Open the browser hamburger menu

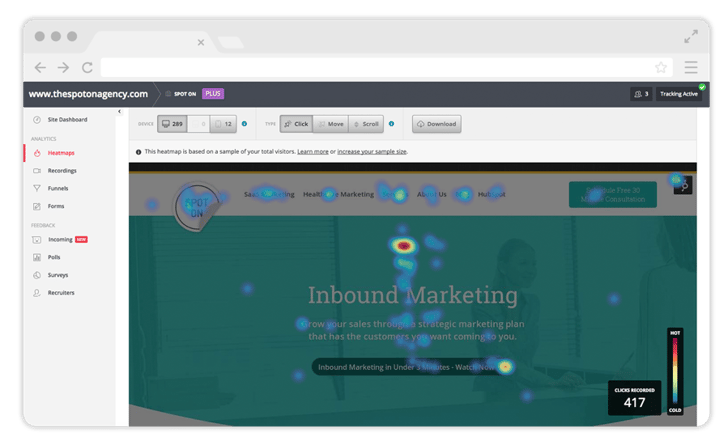click(x=691, y=68)
